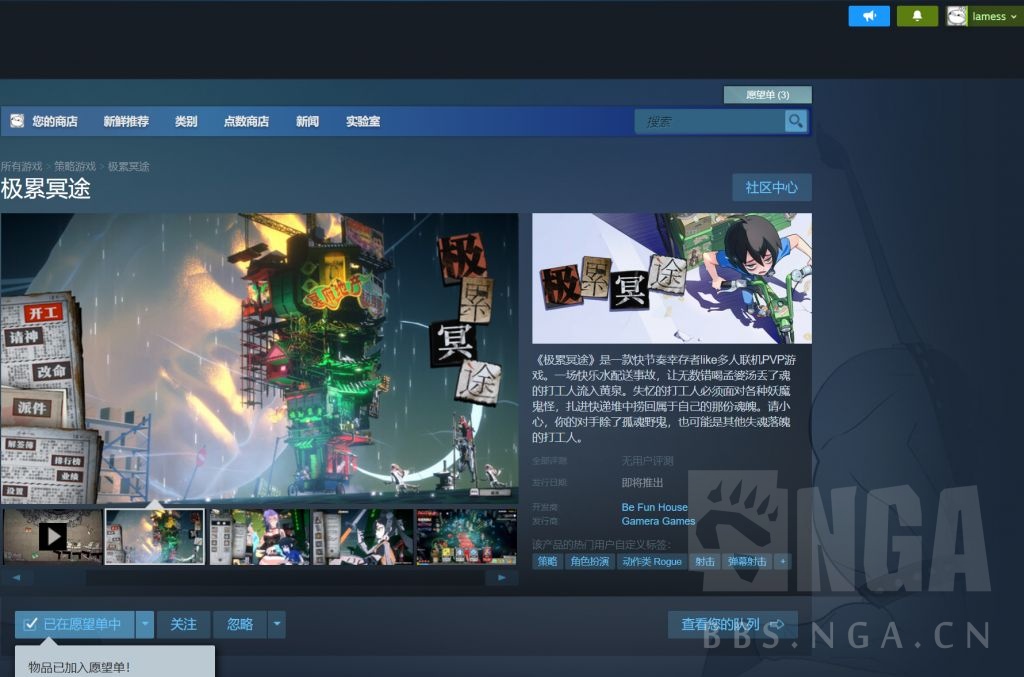
Task: Click the lamess profile avatar
Action: pyautogui.click(x=957, y=16)
